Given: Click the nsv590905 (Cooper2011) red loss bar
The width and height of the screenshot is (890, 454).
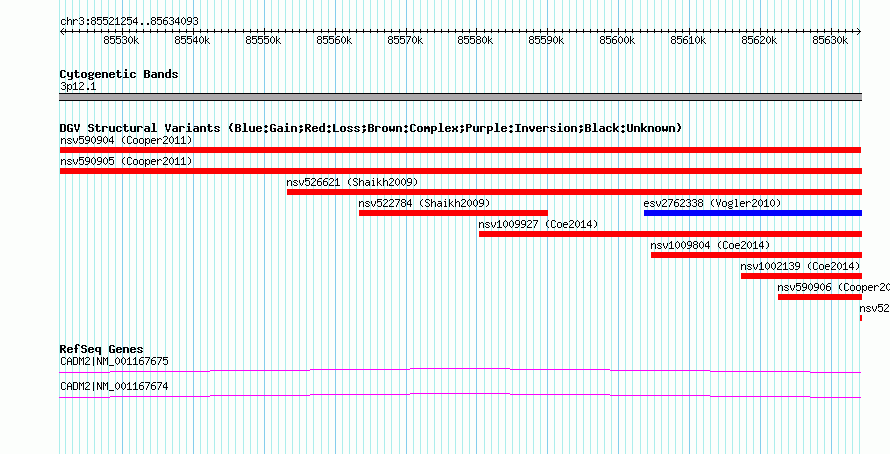Looking at the screenshot, I should click(x=460, y=171).
